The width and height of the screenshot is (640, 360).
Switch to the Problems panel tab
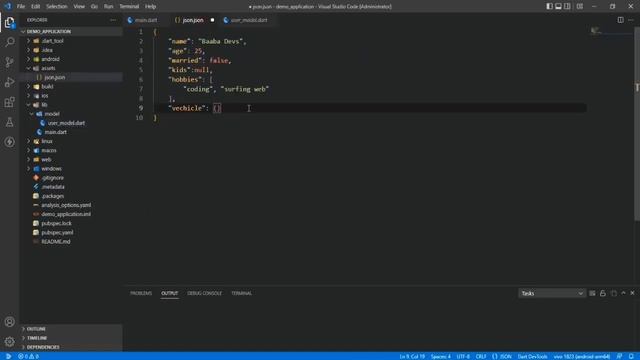(141, 293)
